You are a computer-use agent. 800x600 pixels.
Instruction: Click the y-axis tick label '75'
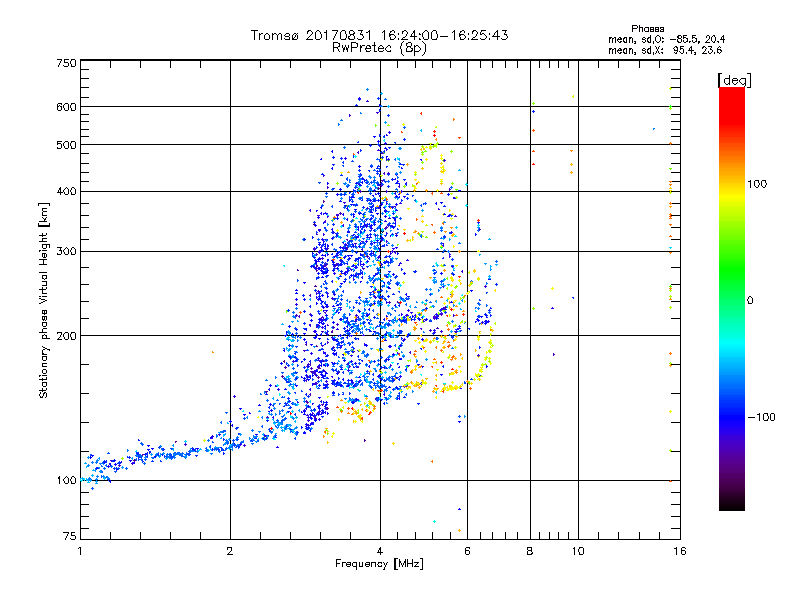(70, 536)
